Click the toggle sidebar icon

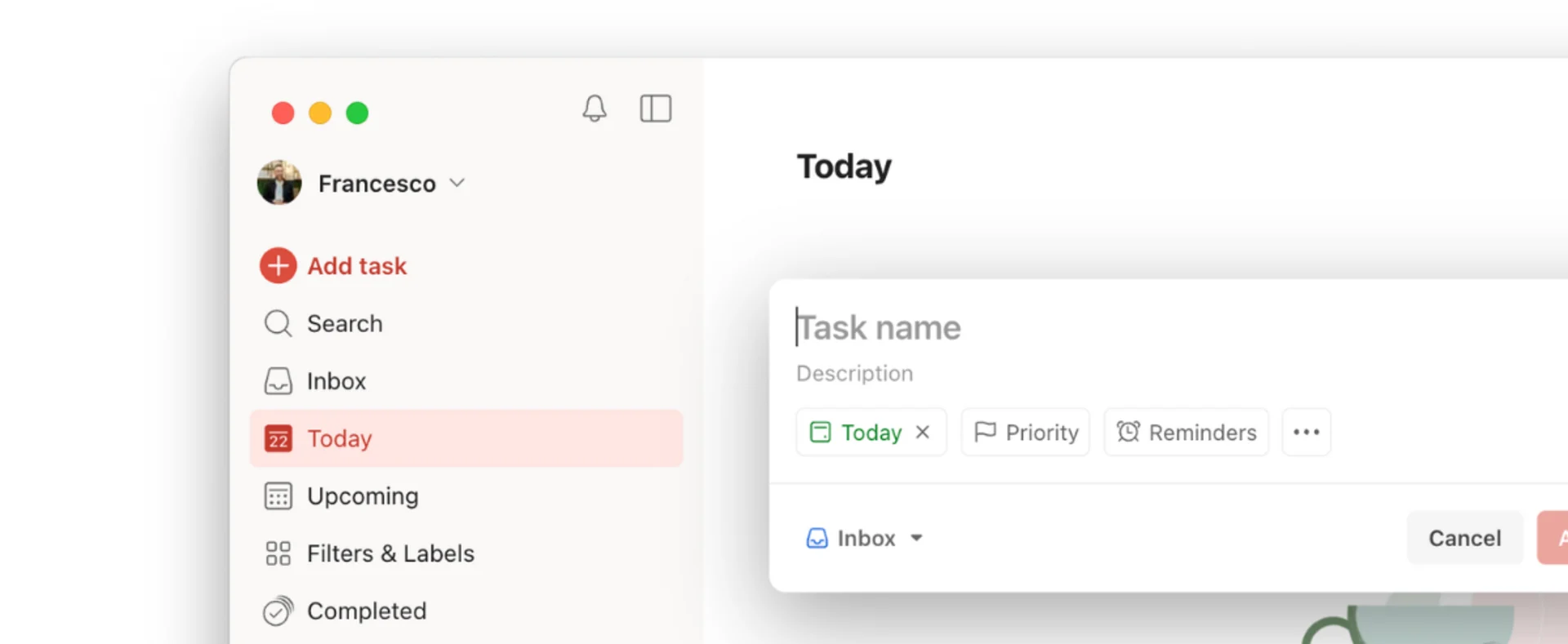click(x=656, y=108)
